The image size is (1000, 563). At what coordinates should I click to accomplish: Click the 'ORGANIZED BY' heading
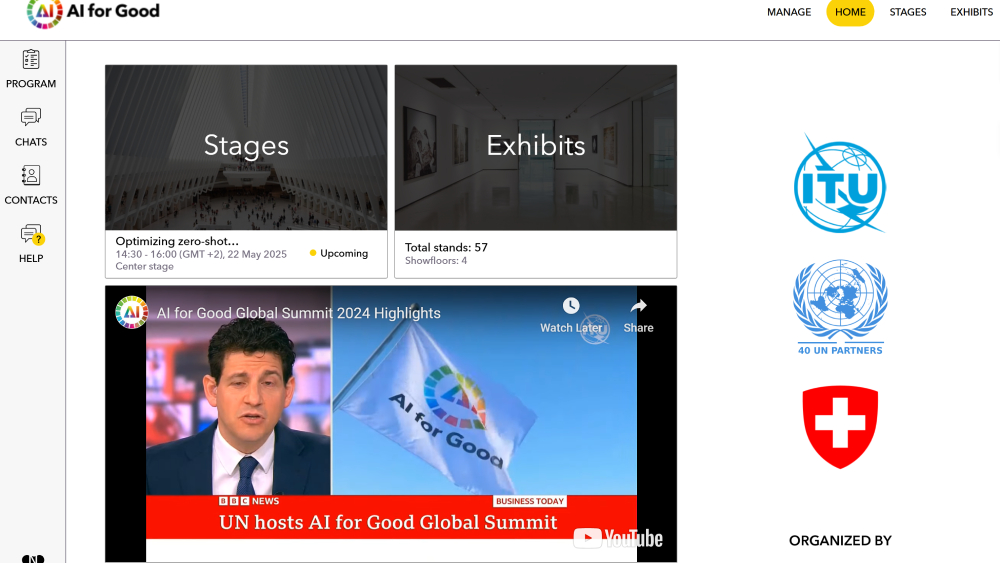(840, 541)
